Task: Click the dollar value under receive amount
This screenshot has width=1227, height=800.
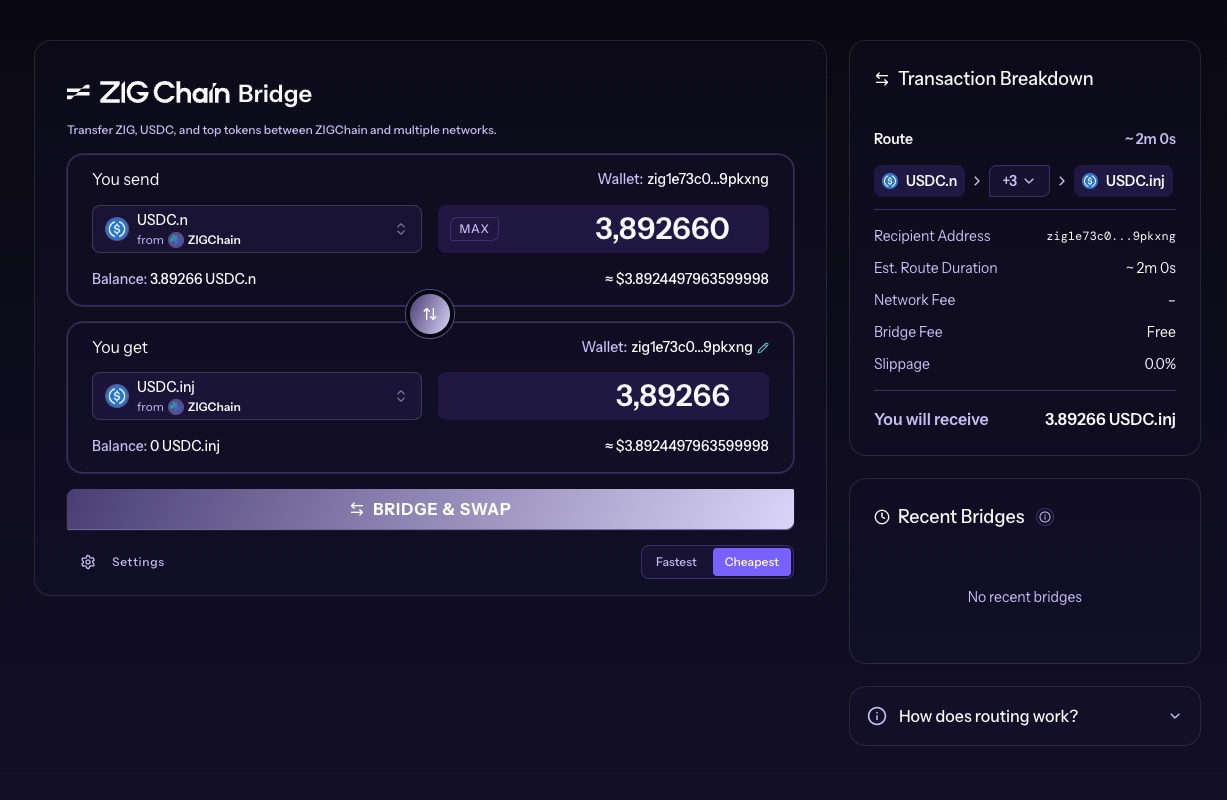Action: tap(687, 446)
